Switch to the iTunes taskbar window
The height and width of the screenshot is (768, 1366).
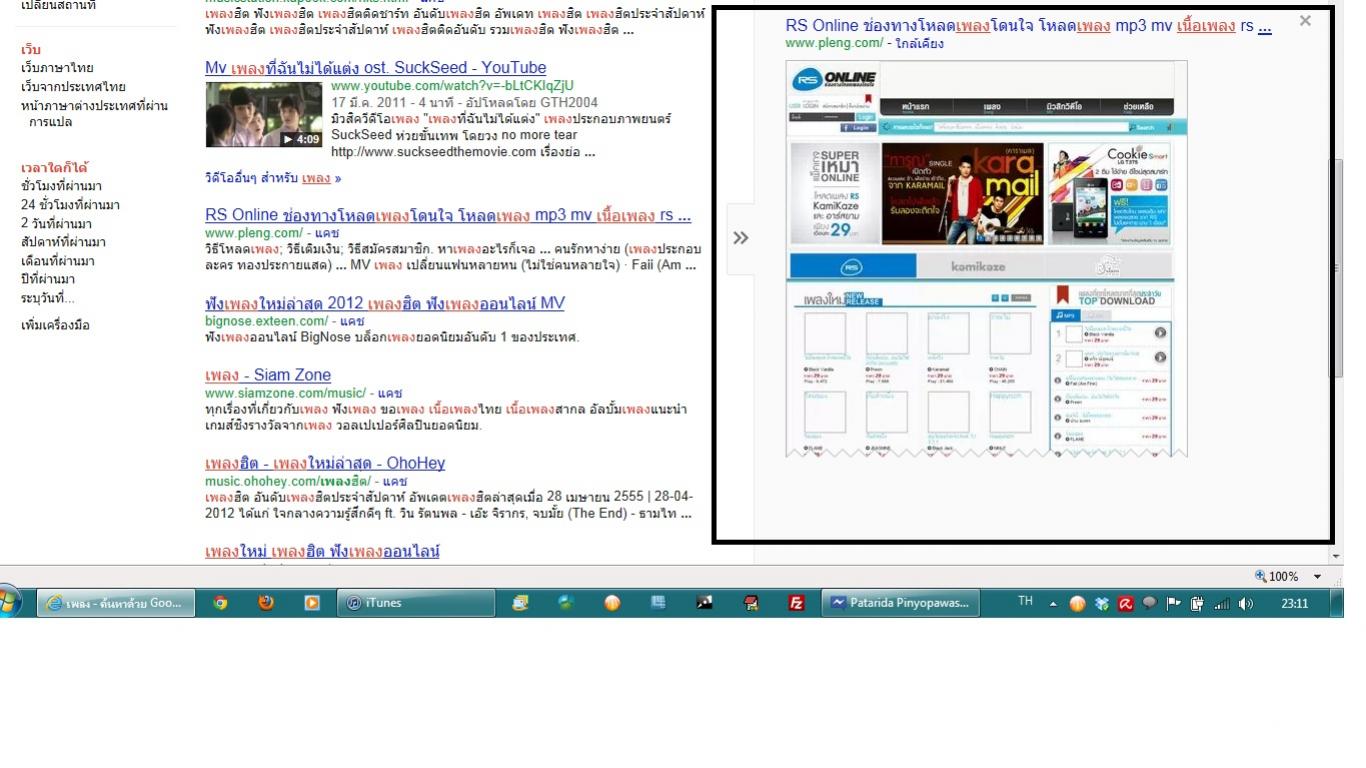click(x=417, y=603)
